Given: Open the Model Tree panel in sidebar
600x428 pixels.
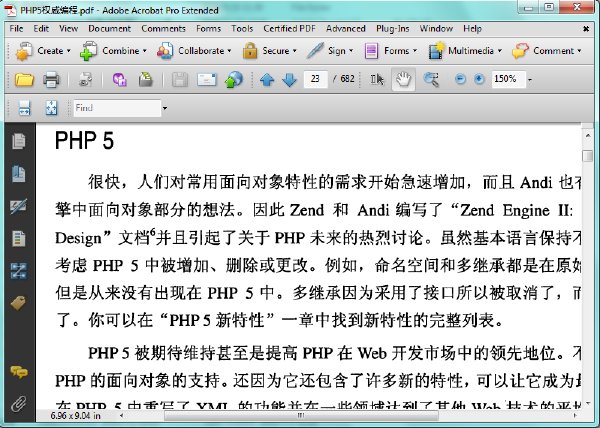Looking at the screenshot, I should [19, 271].
